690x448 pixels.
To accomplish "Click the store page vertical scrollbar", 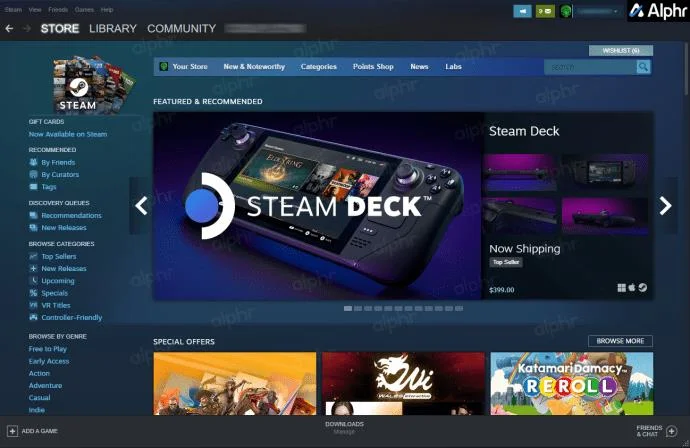I will click(x=686, y=68).
